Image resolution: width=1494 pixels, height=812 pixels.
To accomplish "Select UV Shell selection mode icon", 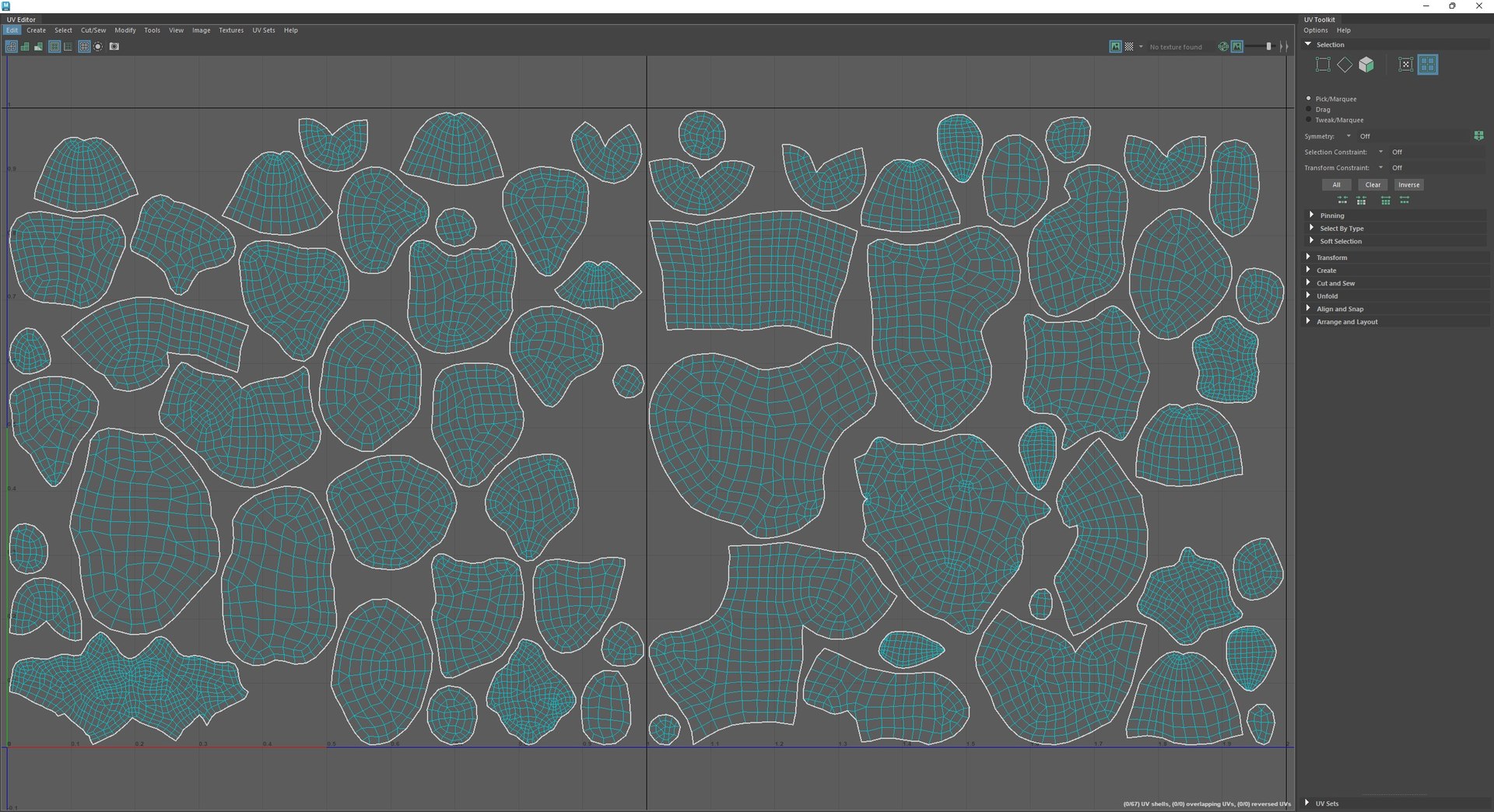I will [x=1427, y=65].
